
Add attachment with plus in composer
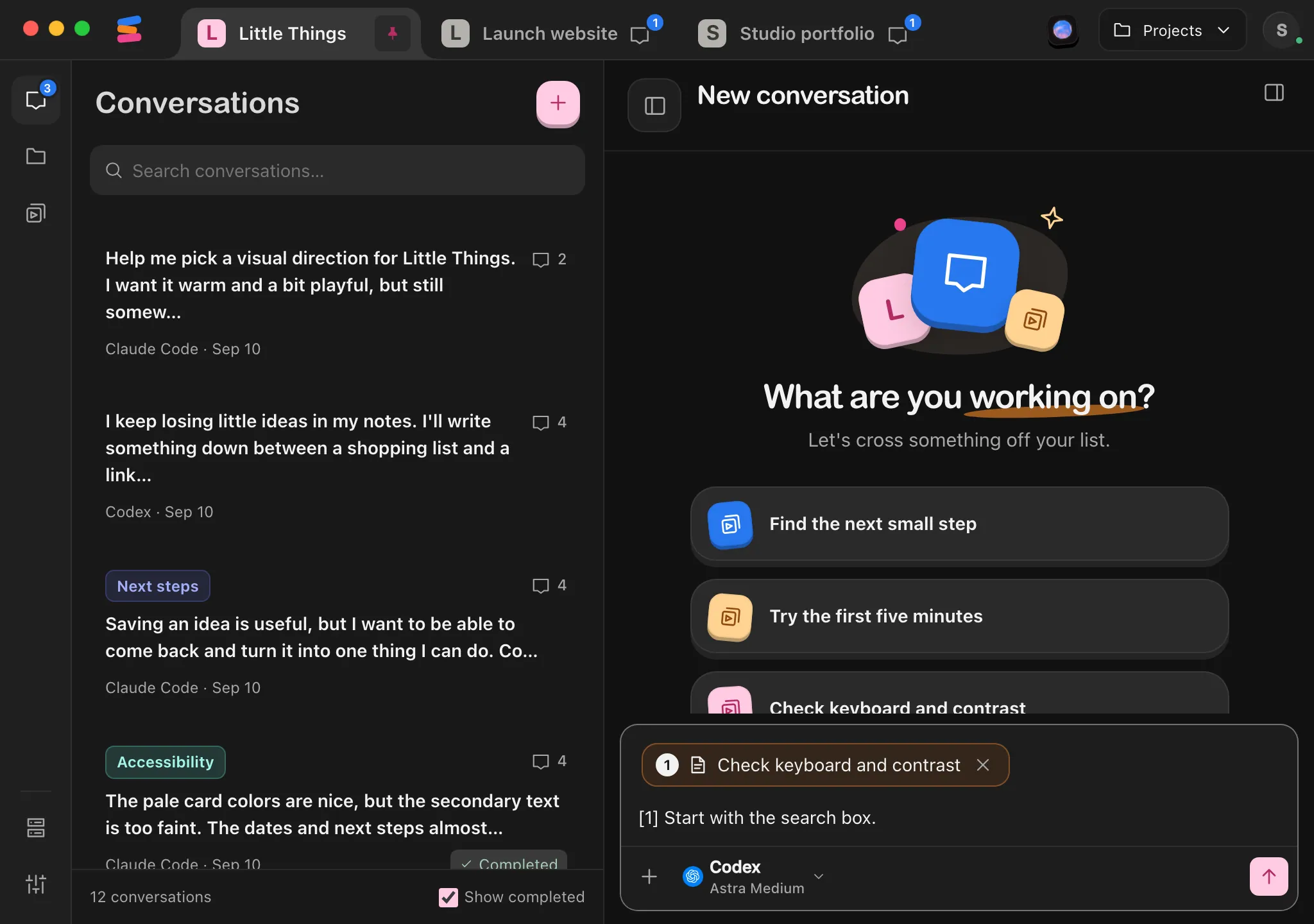(649, 877)
